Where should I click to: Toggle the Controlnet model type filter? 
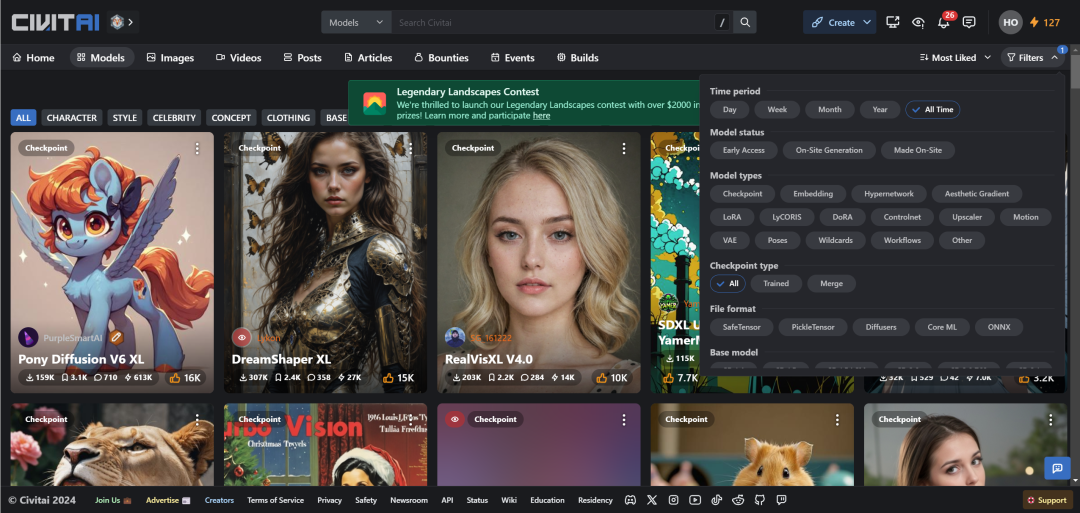[x=902, y=218]
